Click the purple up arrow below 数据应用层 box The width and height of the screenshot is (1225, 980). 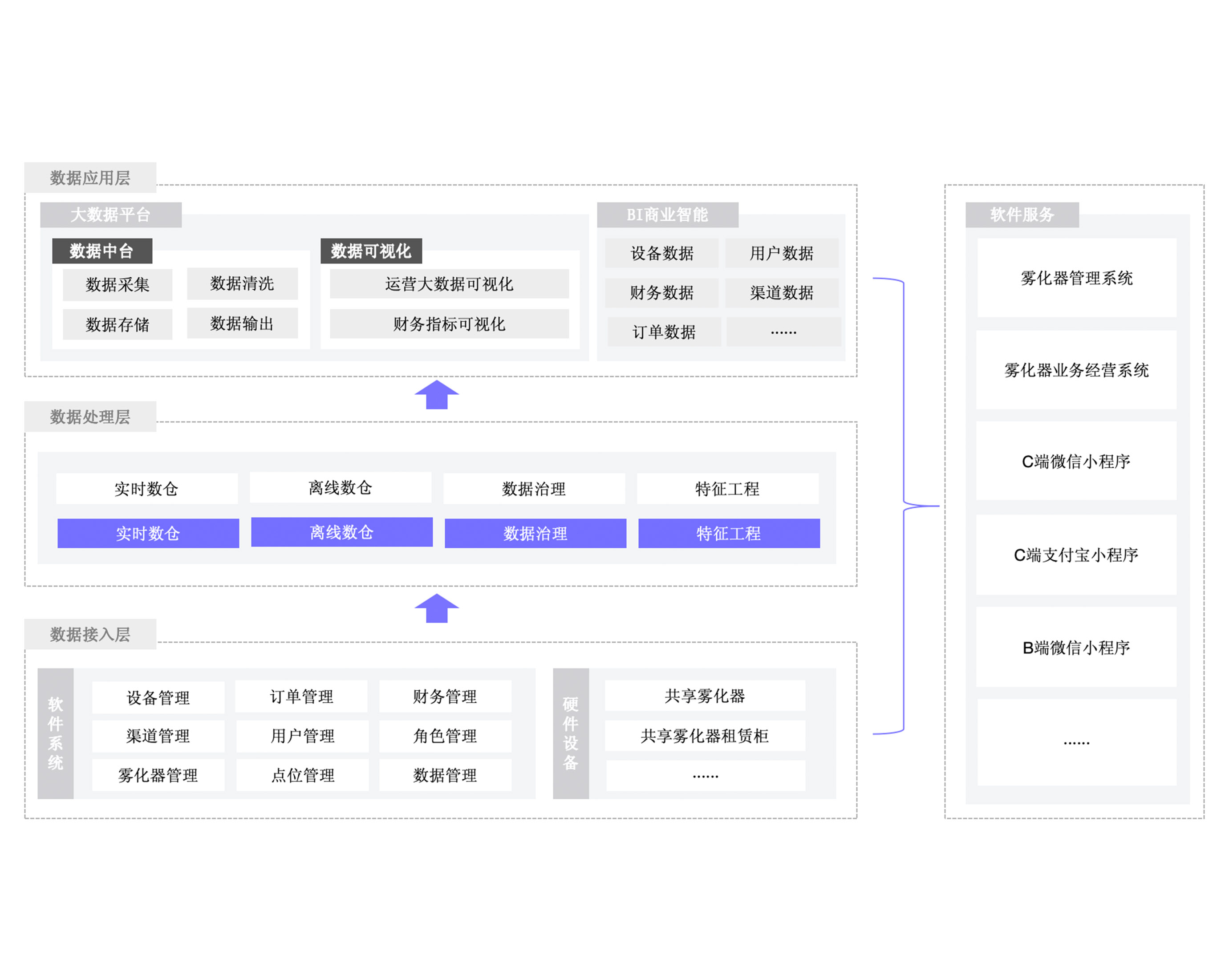[436, 394]
